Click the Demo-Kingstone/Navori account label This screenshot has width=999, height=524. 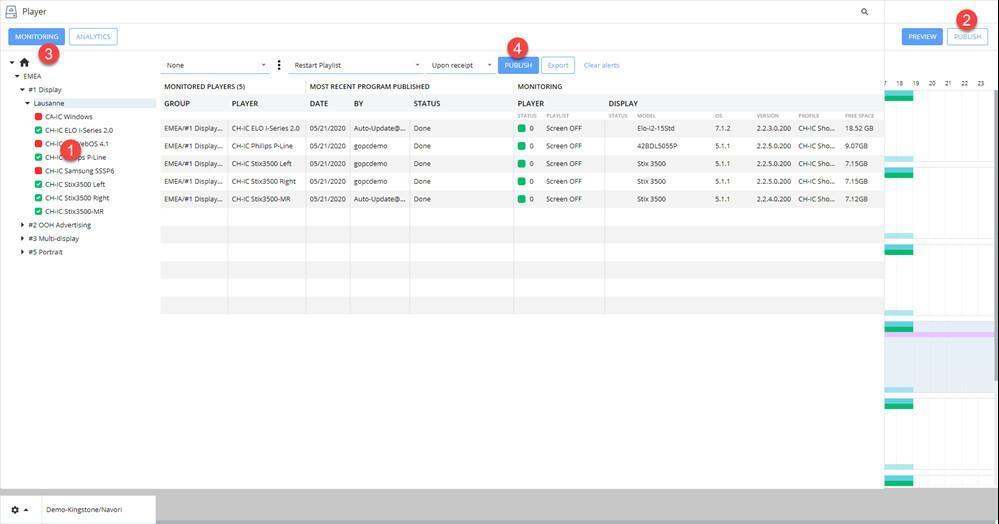coord(84,510)
